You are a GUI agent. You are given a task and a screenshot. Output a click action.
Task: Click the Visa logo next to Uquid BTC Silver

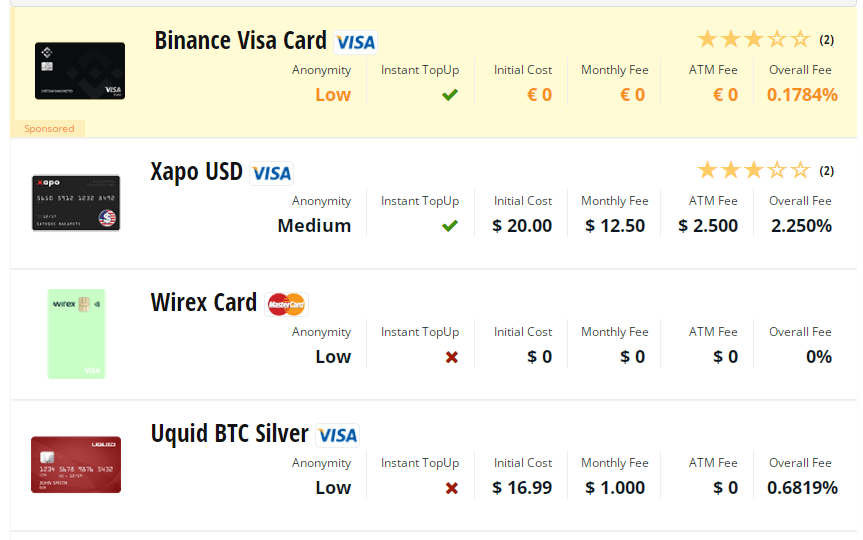[337, 435]
